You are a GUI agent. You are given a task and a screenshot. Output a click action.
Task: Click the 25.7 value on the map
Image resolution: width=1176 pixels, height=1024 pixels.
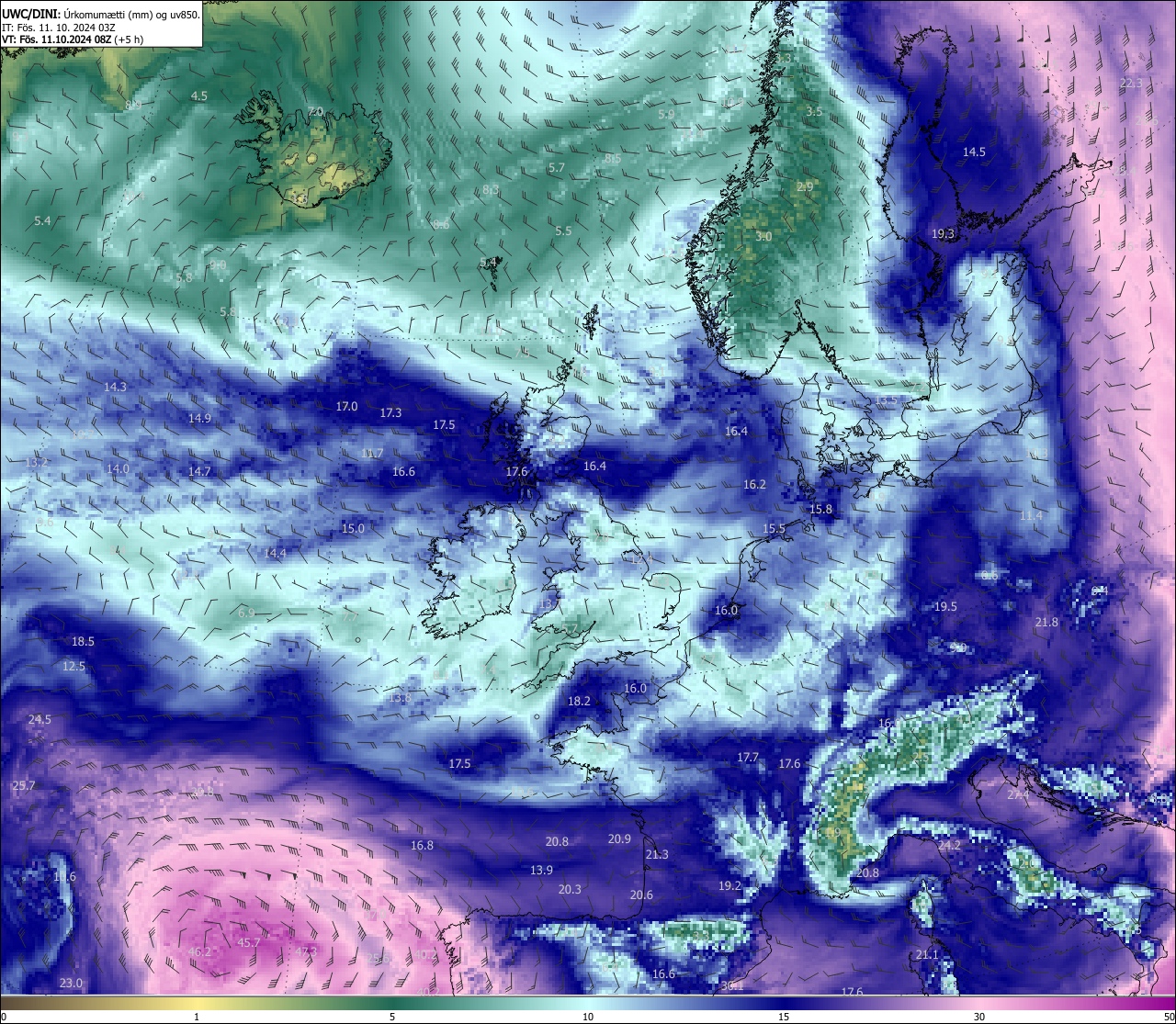coord(23,785)
